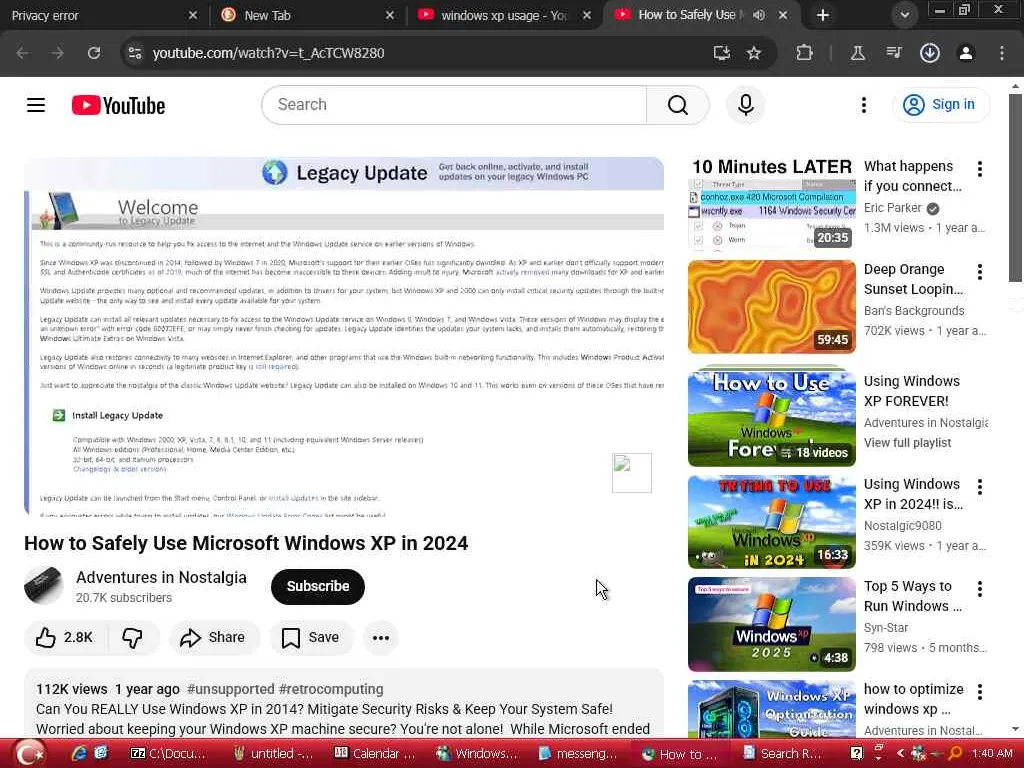The width and height of the screenshot is (1024, 768).
Task: Open options for 'how to optimize windows xp' video
Action: point(980,692)
